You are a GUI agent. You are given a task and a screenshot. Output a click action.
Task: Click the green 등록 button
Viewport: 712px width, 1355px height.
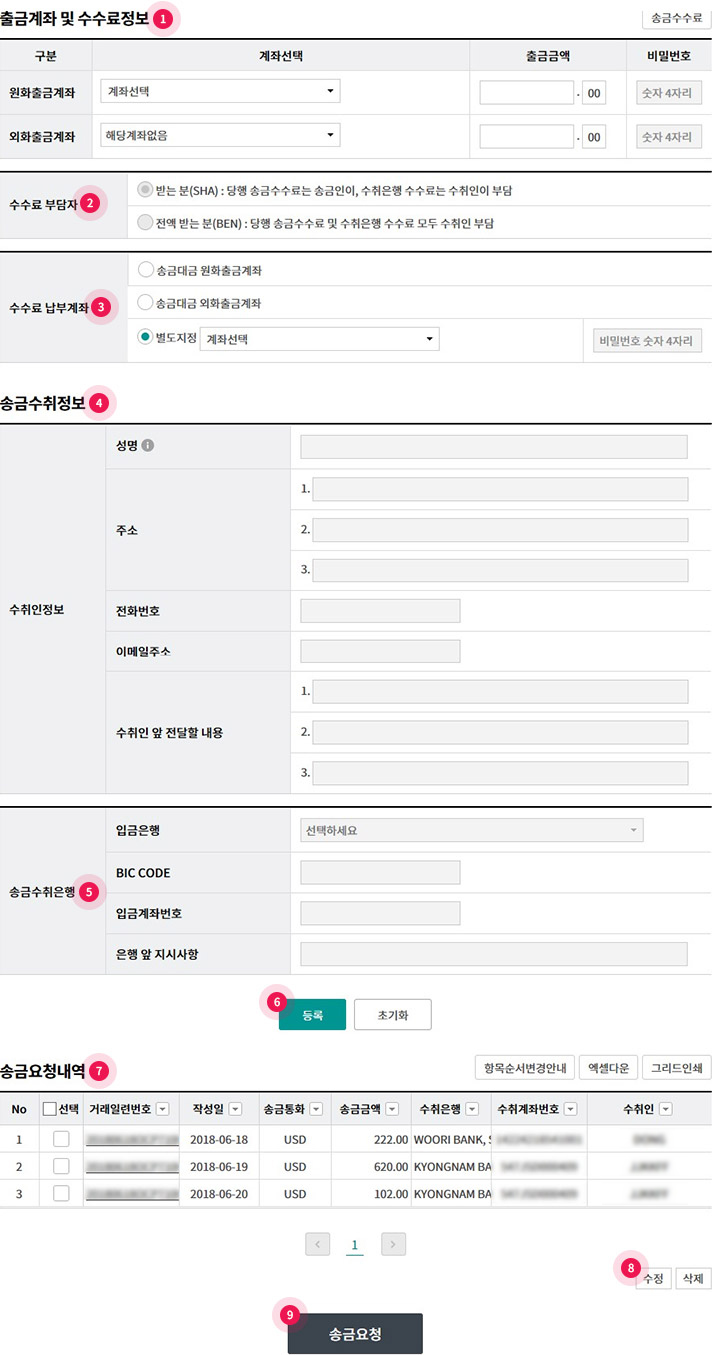(312, 1014)
